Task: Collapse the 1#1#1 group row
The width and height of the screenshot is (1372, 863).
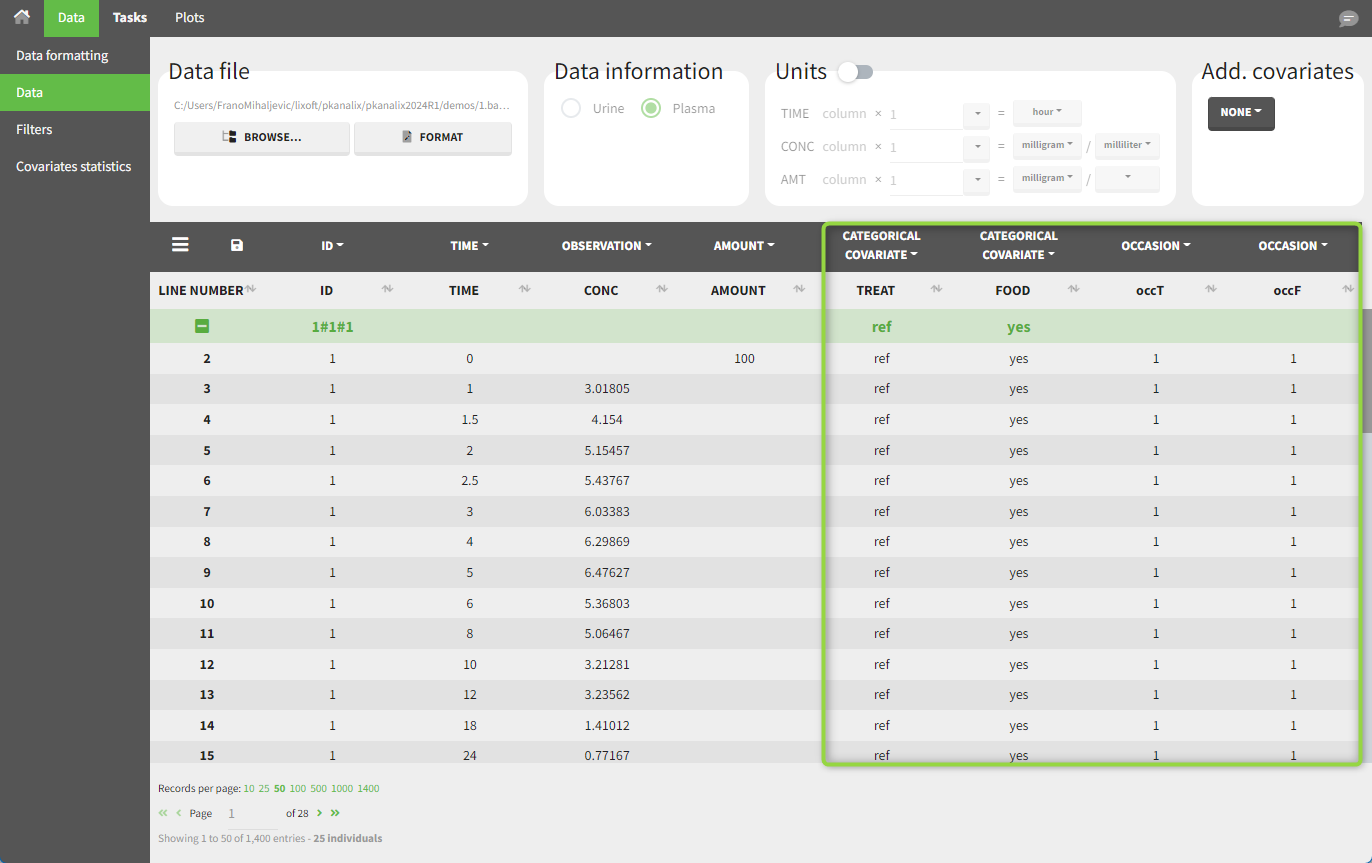Action: 202,326
